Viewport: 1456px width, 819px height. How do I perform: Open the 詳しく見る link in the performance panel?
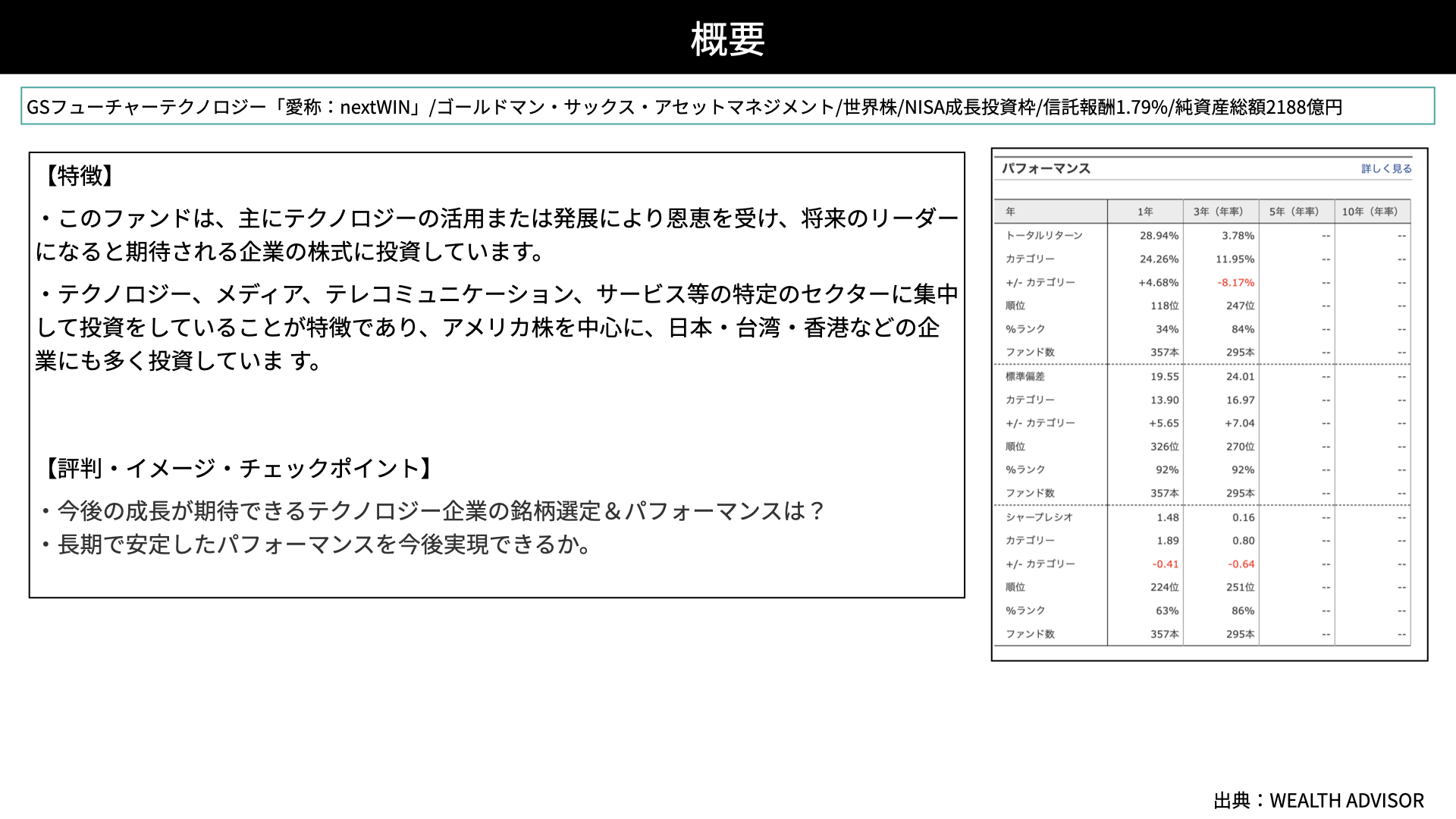click(1386, 169)
